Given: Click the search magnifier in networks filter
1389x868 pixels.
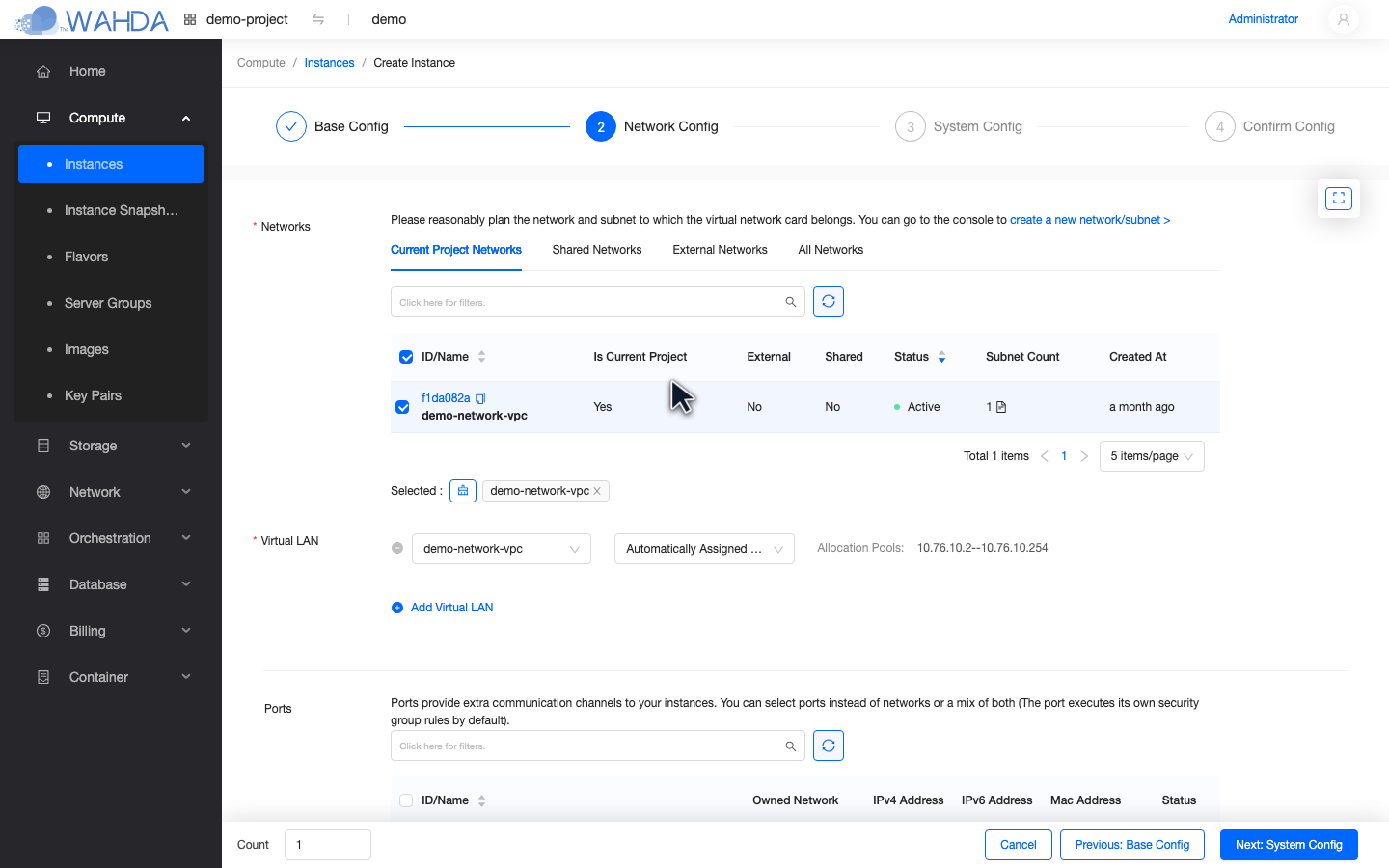Looking at the screenshot, I should [x=791, y=302].
